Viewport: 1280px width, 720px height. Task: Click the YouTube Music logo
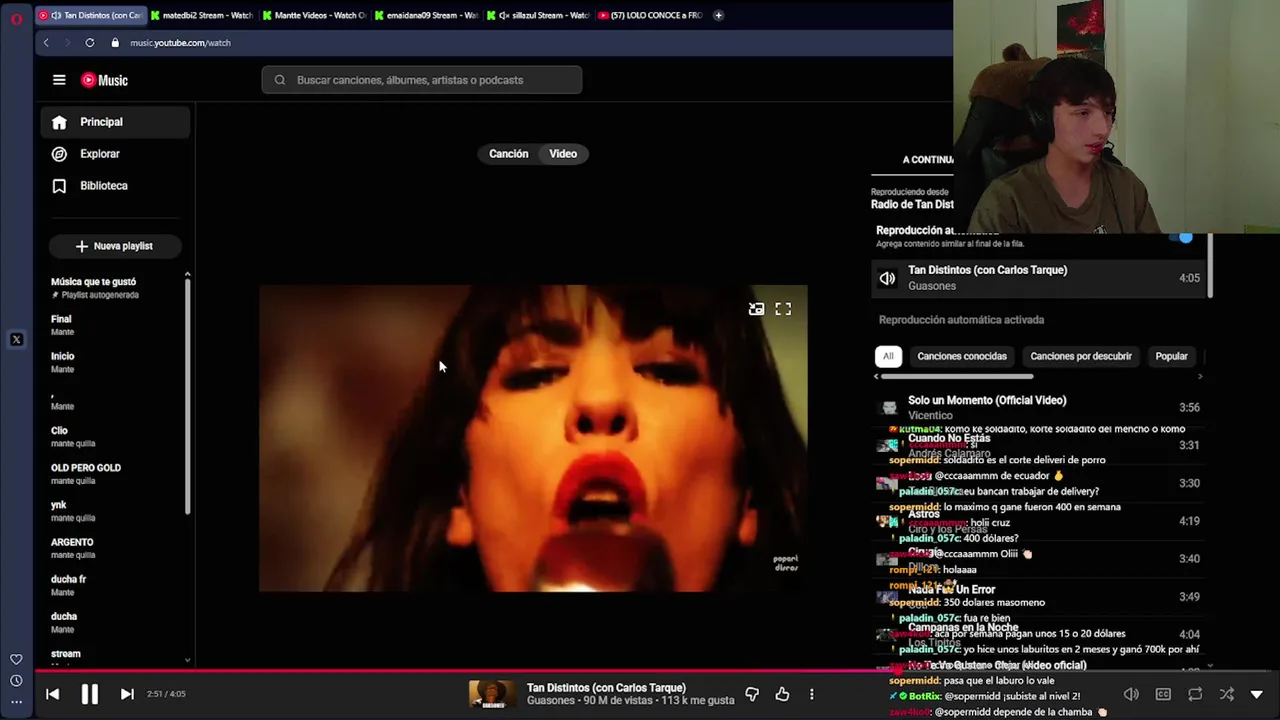pyautogui.click(x=104, y=80)
